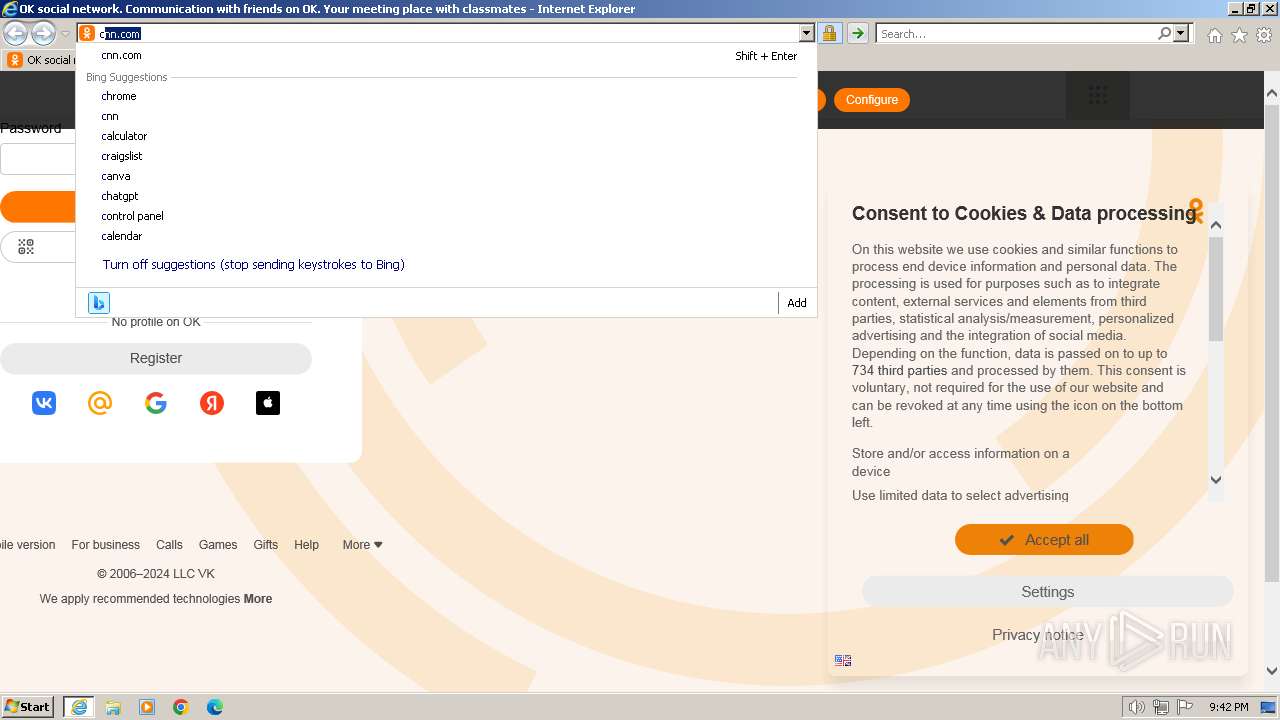
Task: Click the OK site favicon in address bar
Action: [x=87, y=33]
